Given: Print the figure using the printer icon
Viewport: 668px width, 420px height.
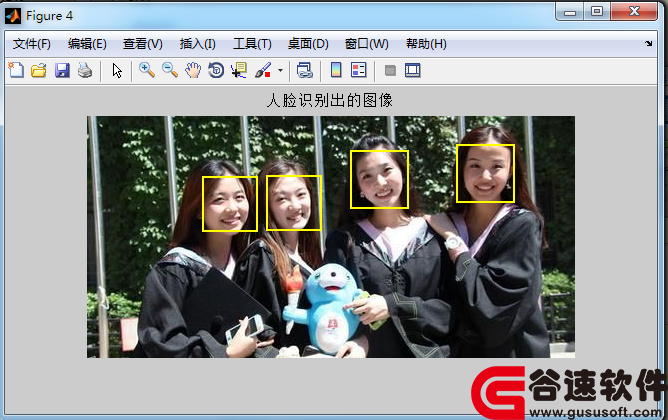Looking at the screenshot, I should click(x=85, y=70).
